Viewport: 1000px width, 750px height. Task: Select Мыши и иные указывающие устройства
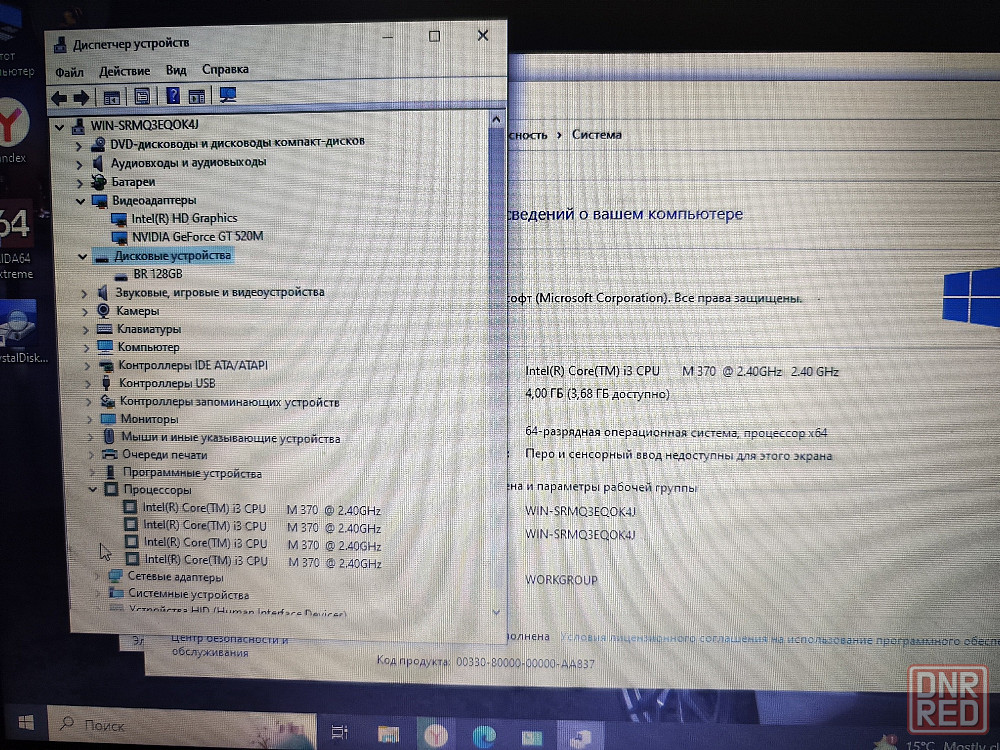230,438
